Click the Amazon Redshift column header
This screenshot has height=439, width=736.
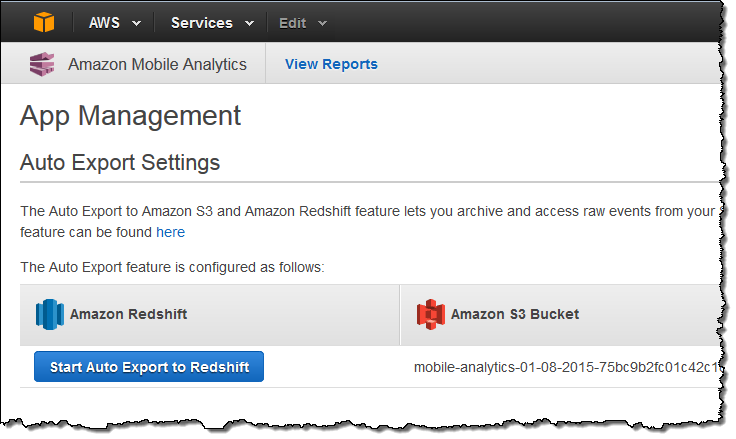tap(128, 314)
